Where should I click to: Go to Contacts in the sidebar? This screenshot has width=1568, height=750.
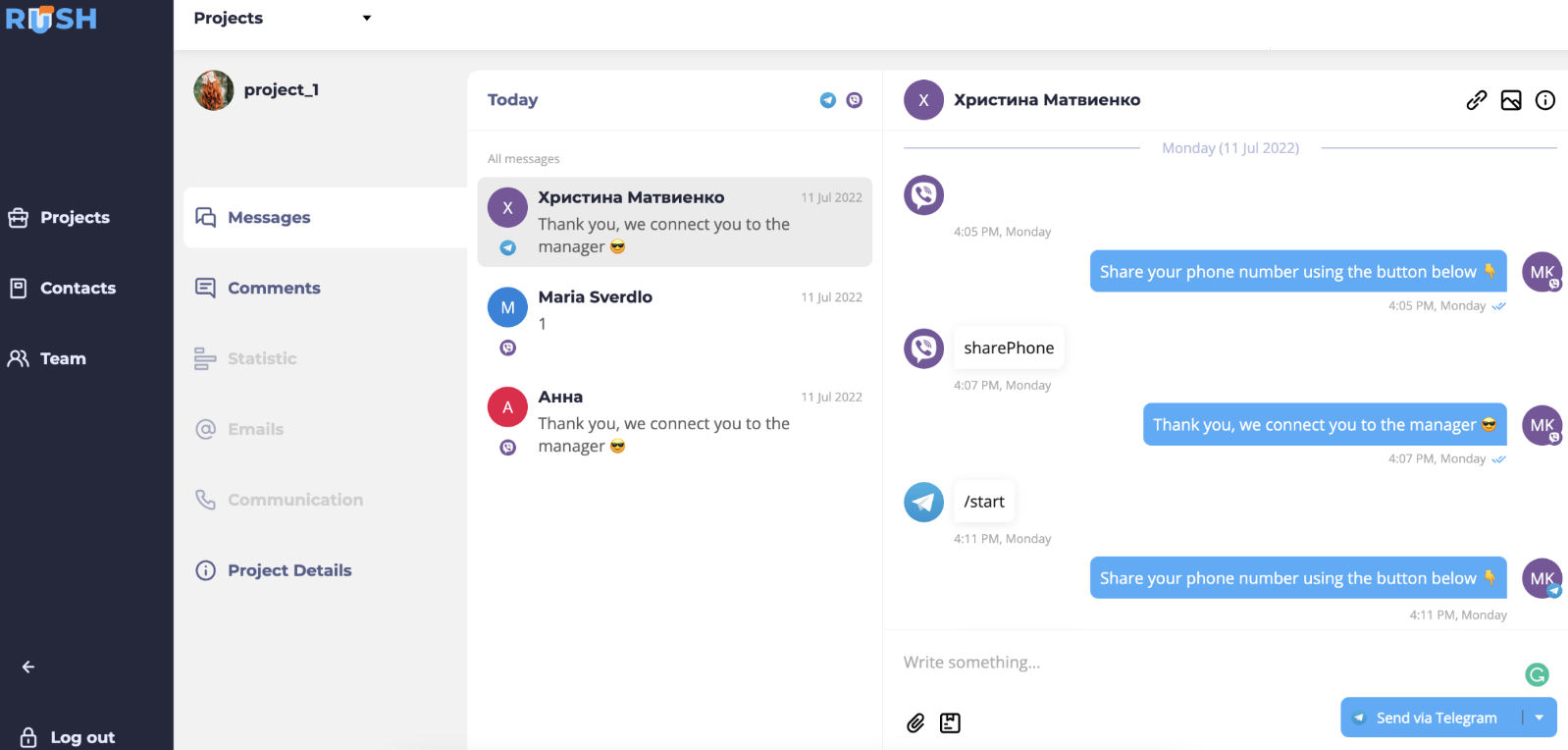click(78, 289)
